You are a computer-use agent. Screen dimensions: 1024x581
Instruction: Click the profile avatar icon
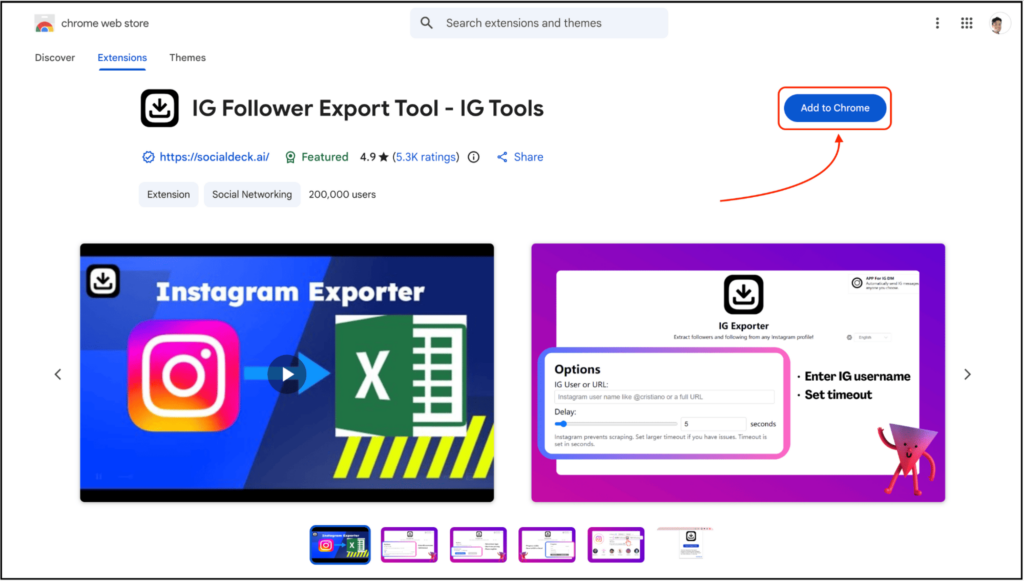[x=998, y=23]
